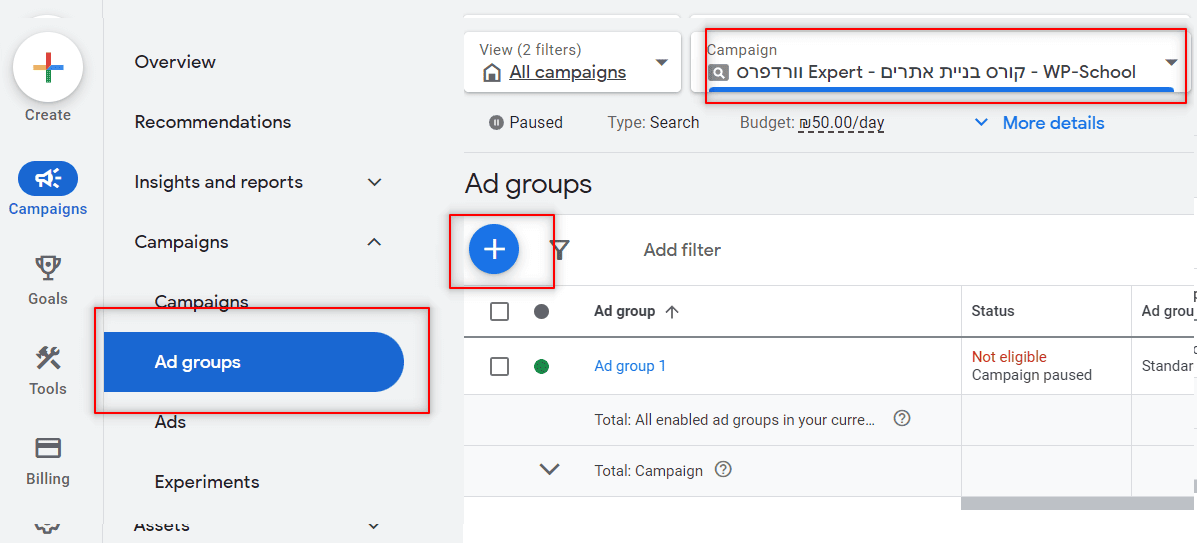Open Billing card icon
1197x543 pixels.
tap(48, 448)
